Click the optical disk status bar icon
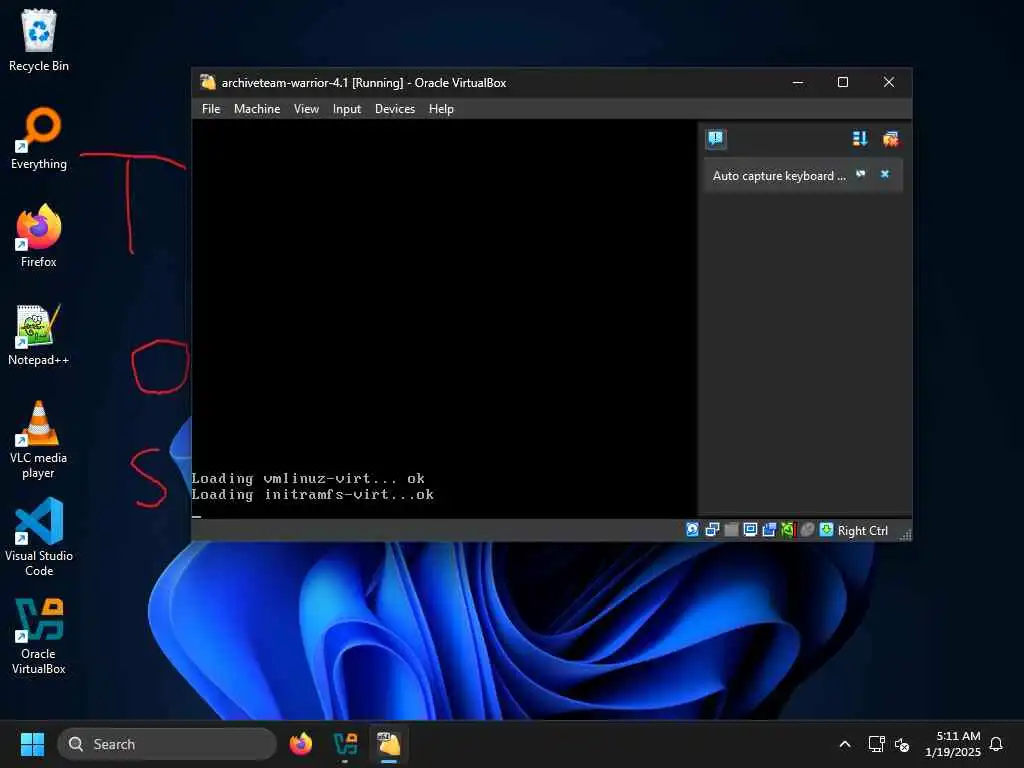Image resolution: width=1024 pixels, height=768 pixels. 693,530
